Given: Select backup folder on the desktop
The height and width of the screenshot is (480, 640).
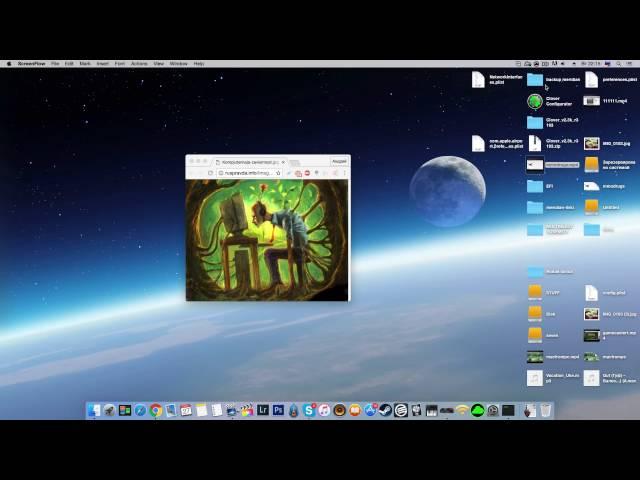Looking at the screenshot, I should tap(535, 80).
